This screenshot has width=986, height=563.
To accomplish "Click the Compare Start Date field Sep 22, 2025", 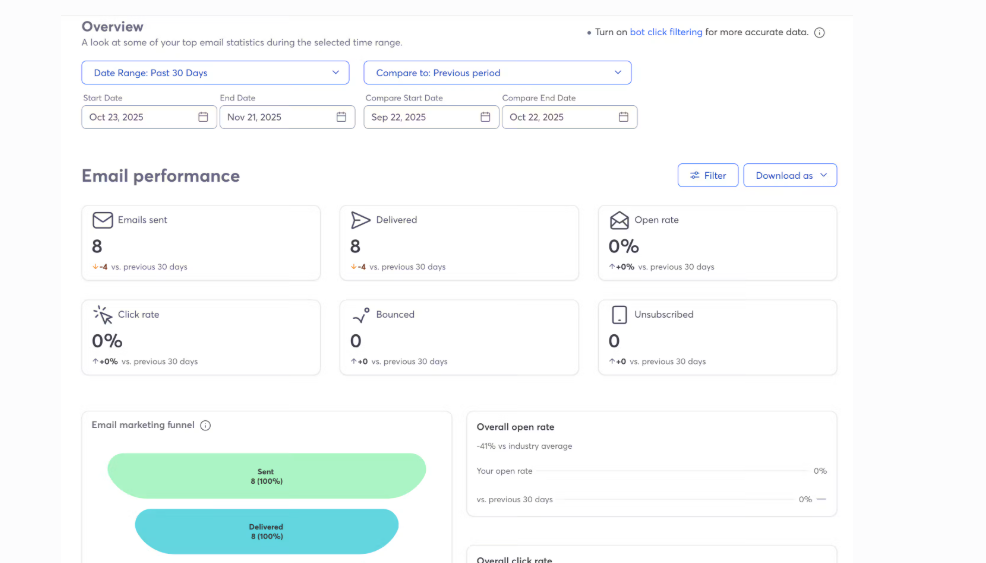I will click(x=431, y=117).
